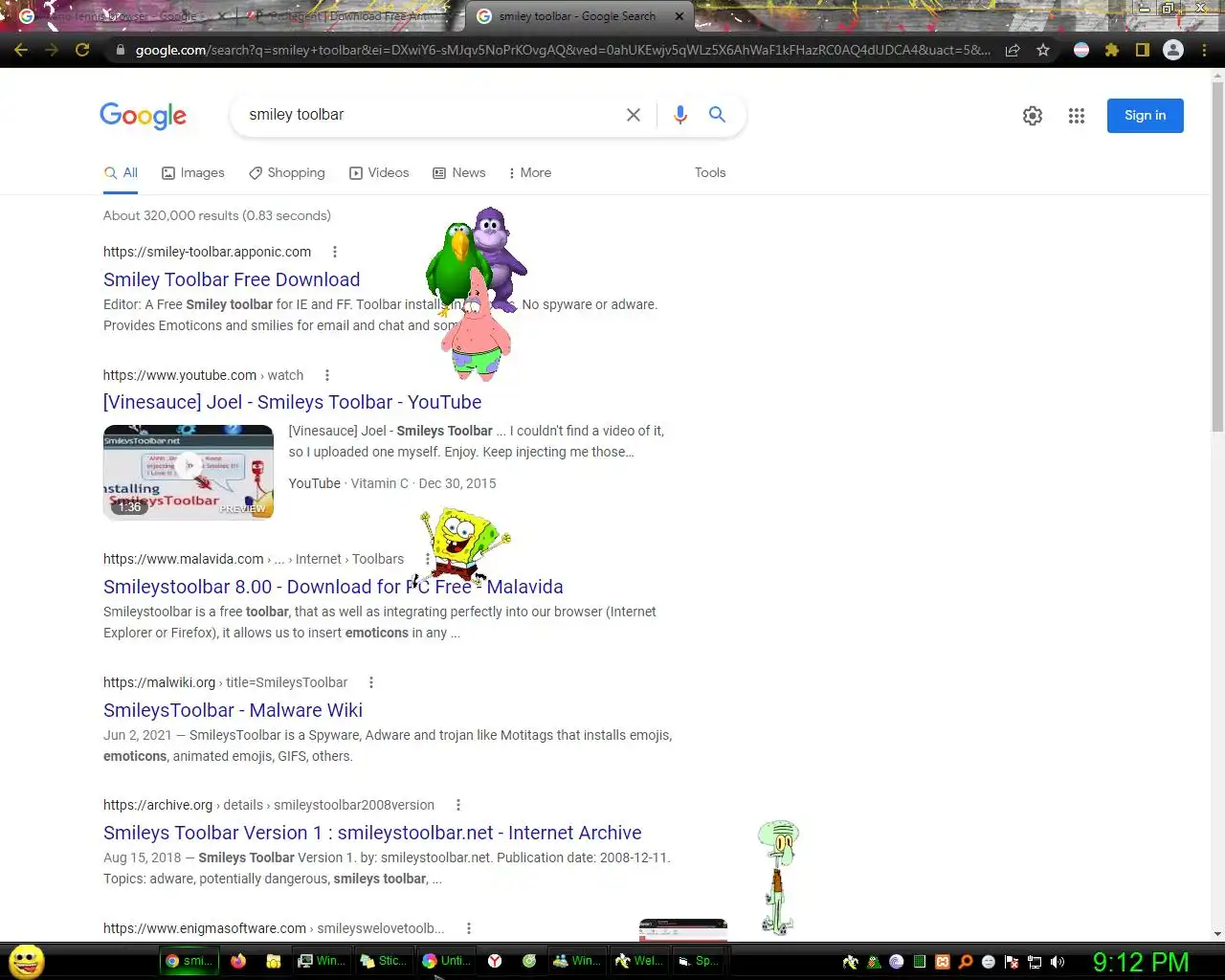
Task: Open SmileysToolbar Malware Wiki result
Action: 233,710
